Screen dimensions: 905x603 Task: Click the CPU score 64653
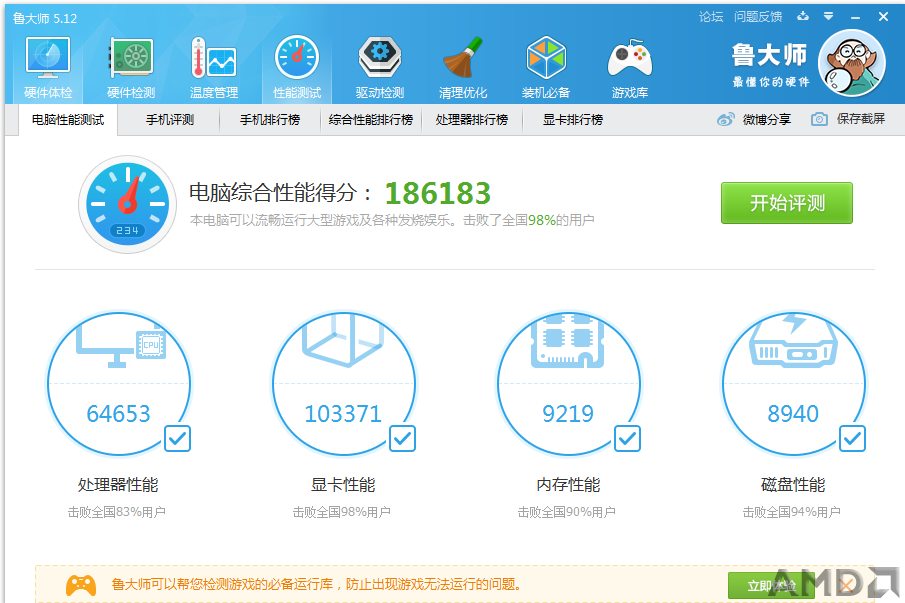[x=118, y=414]
